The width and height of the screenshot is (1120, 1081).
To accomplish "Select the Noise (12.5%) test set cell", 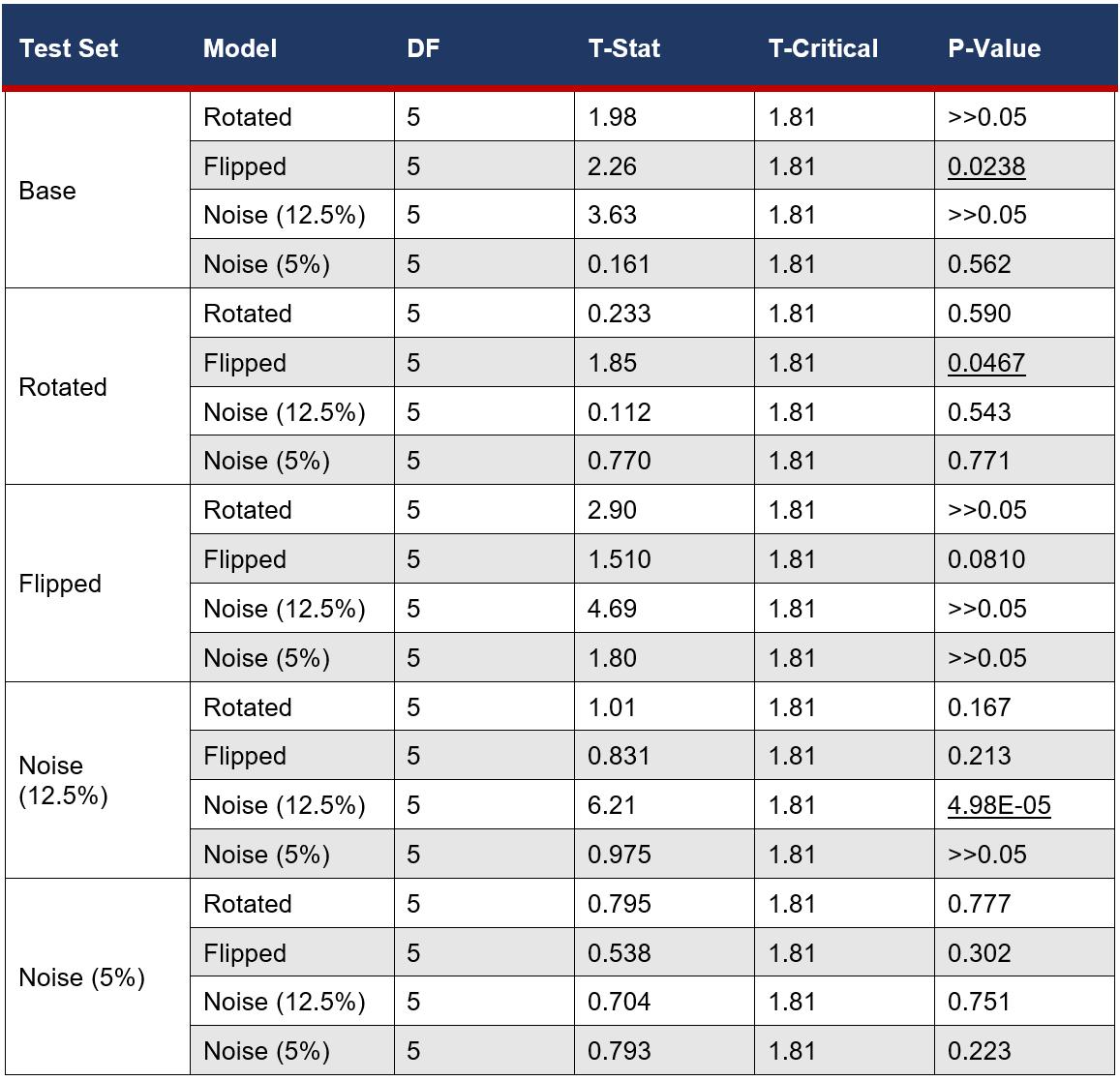I will [x=98, y=780].
